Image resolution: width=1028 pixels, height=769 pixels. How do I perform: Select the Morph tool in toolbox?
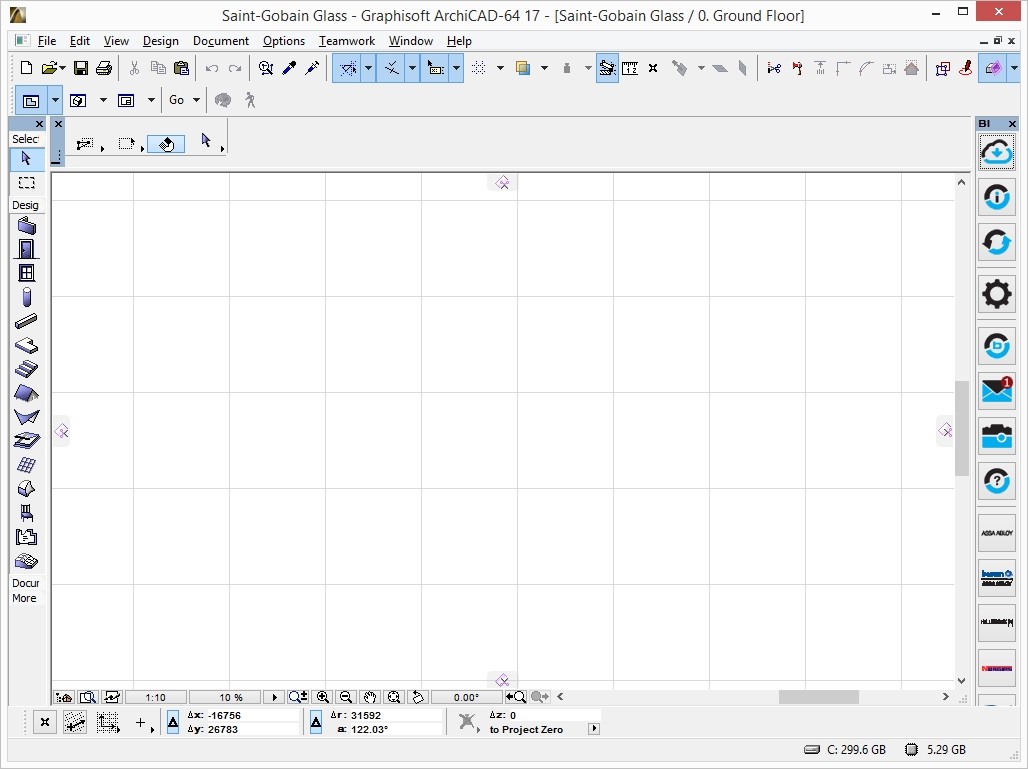pos(26,489)
